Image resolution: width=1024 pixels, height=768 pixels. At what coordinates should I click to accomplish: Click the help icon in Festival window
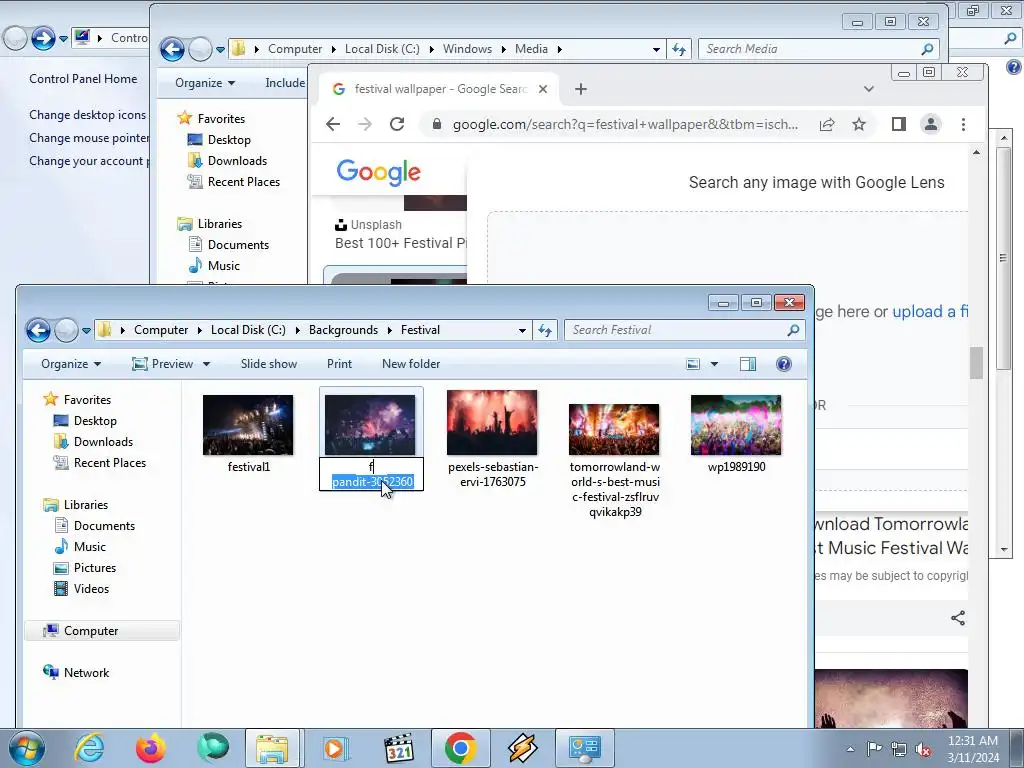[x=784, y=364]
